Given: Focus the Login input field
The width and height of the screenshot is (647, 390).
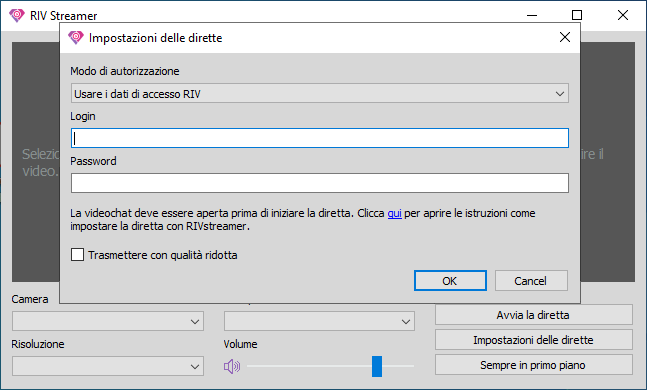Looking at the screenshot, I should [x=320, y=138].
